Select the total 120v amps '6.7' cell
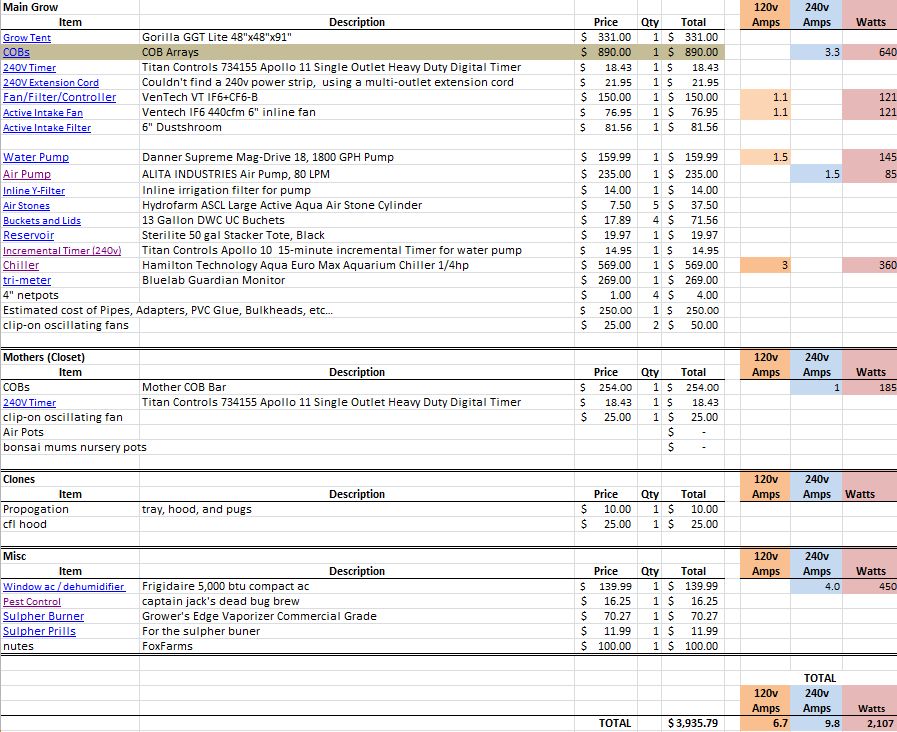This screenshot has width=897, height=732. 765,723
